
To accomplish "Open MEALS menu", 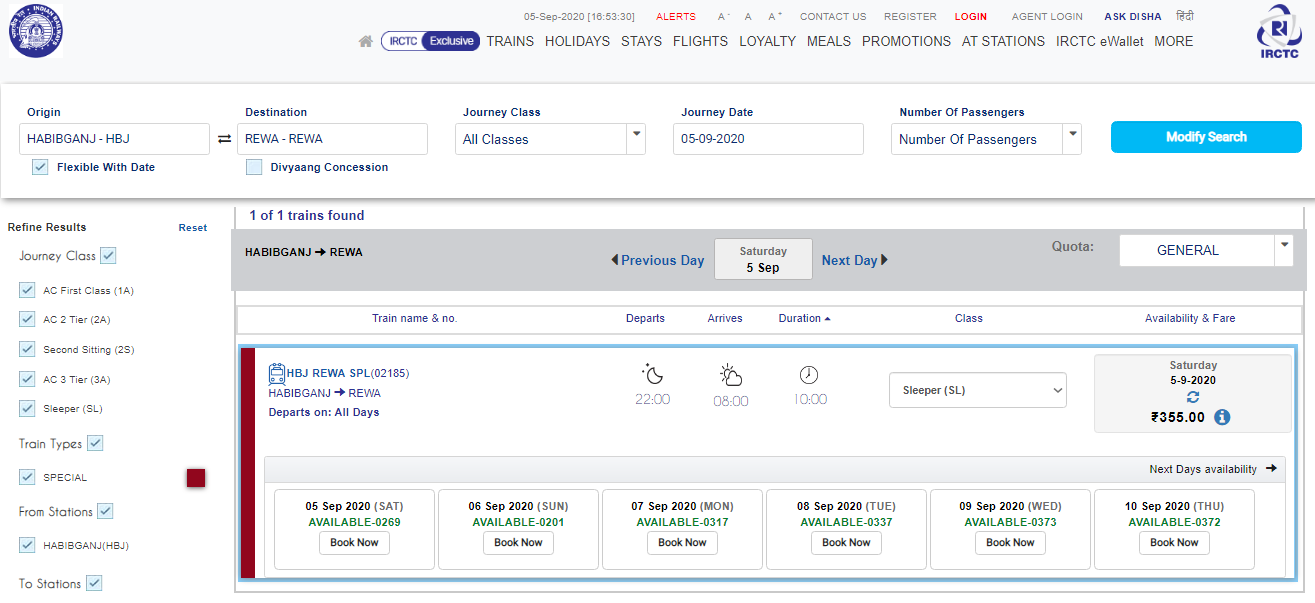I will 829,41.
